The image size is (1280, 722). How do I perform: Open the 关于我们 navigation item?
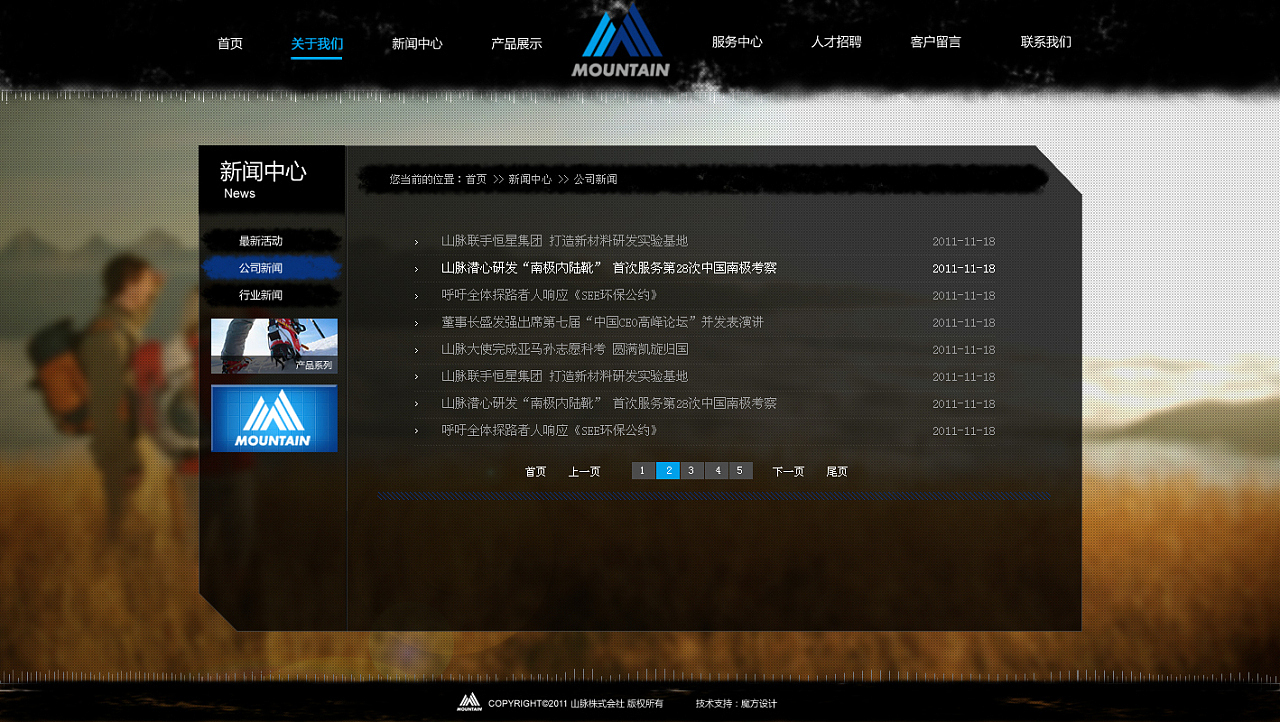pos(317,43)
